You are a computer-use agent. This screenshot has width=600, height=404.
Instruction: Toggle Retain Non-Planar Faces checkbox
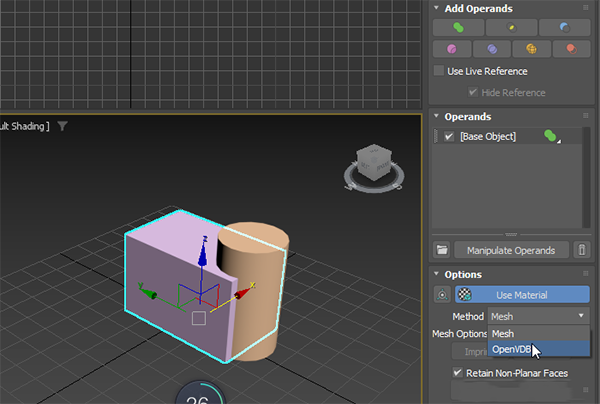click(x=458, y=374)
